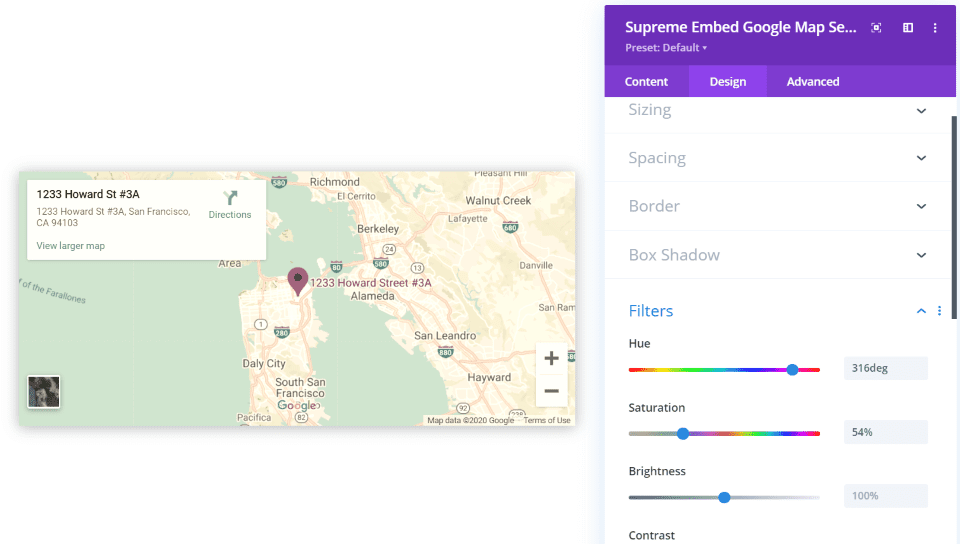Image resolution: width=960 pixels, height=544 pixels.
Task: Zoom out the map with minus button
Action: pos(551,391)
